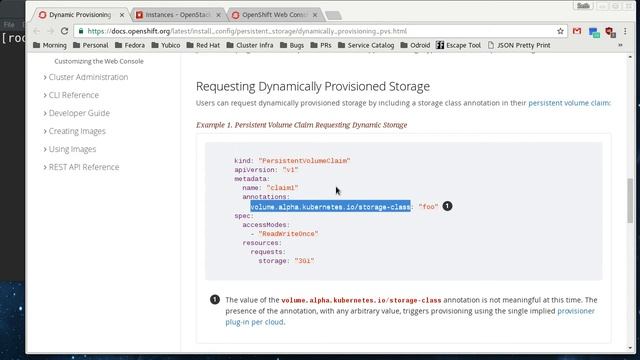The height and width of the screenshot is (360, 640).
Task: Expand Using Images in sidebar
Action: [x=70, y=149]
